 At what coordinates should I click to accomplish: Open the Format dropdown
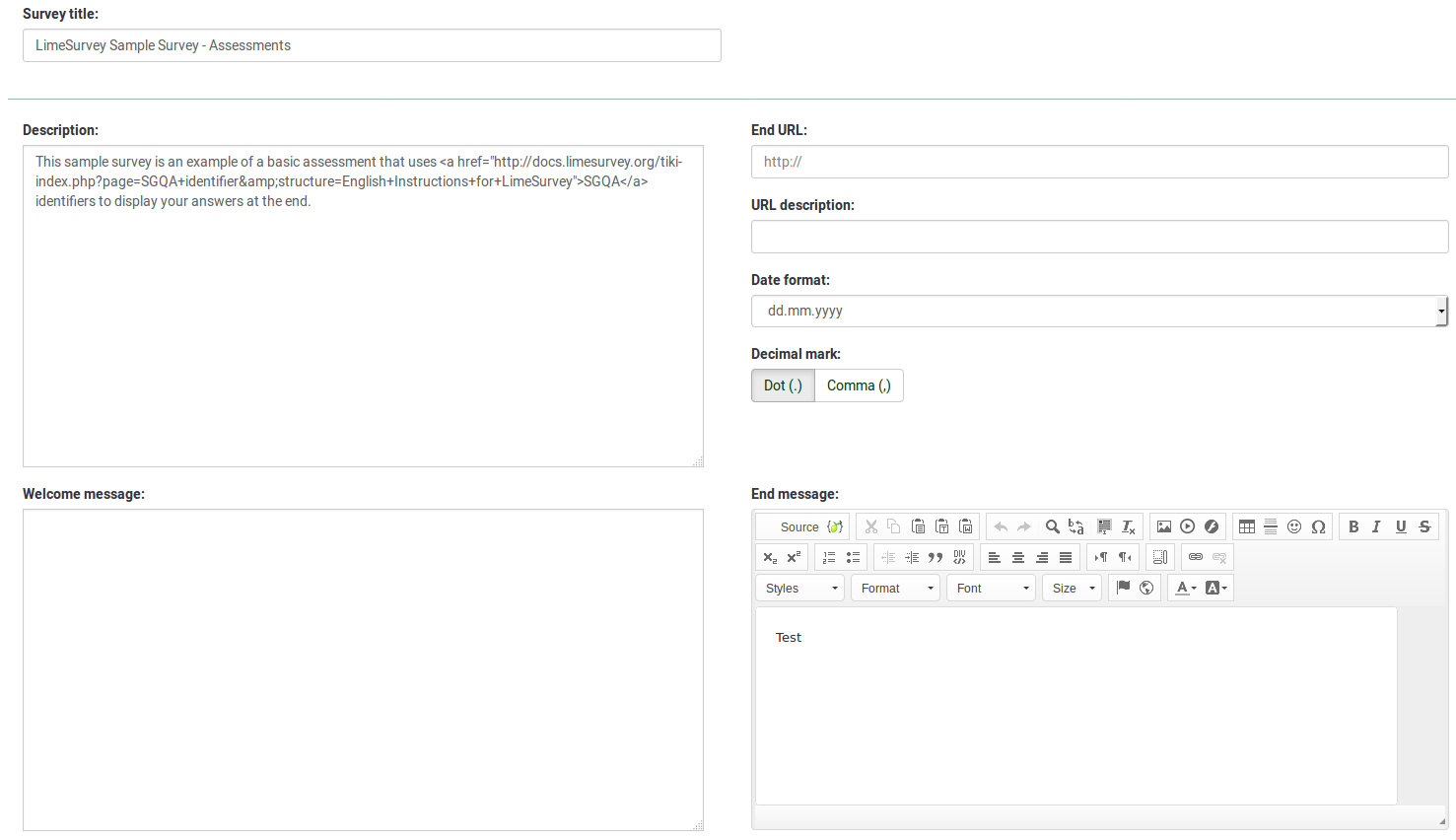896,588
